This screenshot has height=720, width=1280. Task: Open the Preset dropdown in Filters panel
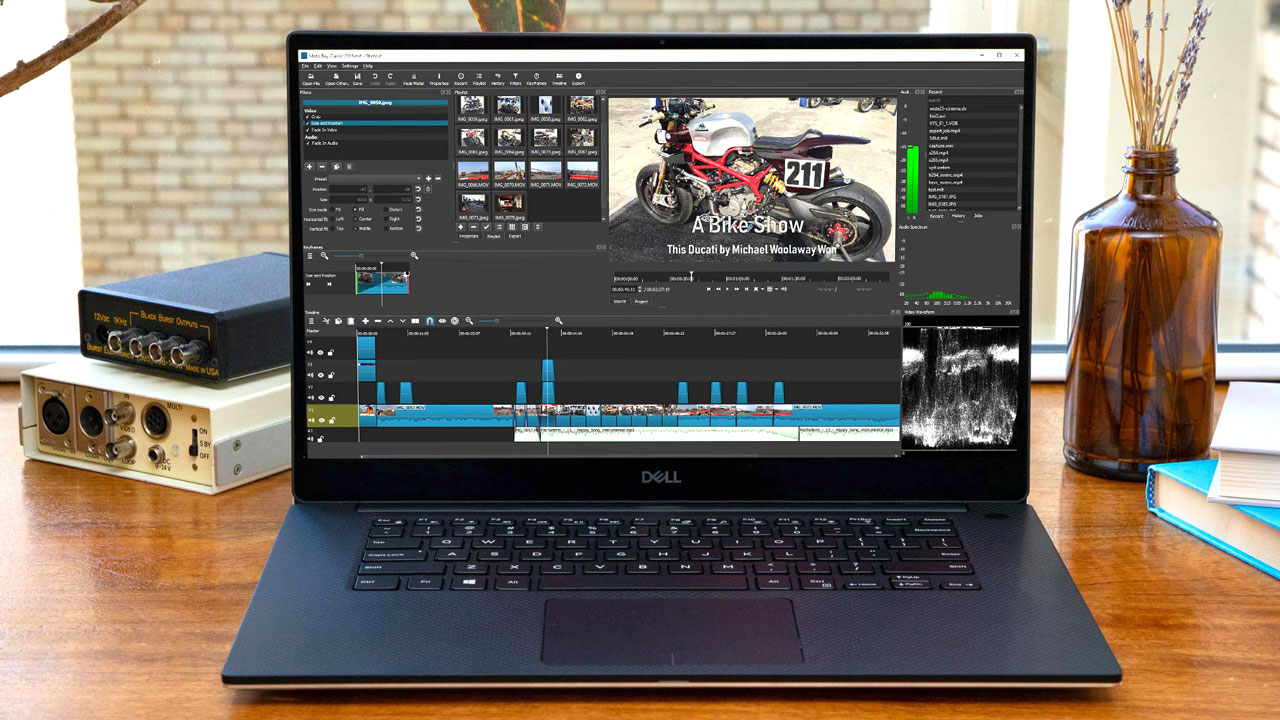374,179
